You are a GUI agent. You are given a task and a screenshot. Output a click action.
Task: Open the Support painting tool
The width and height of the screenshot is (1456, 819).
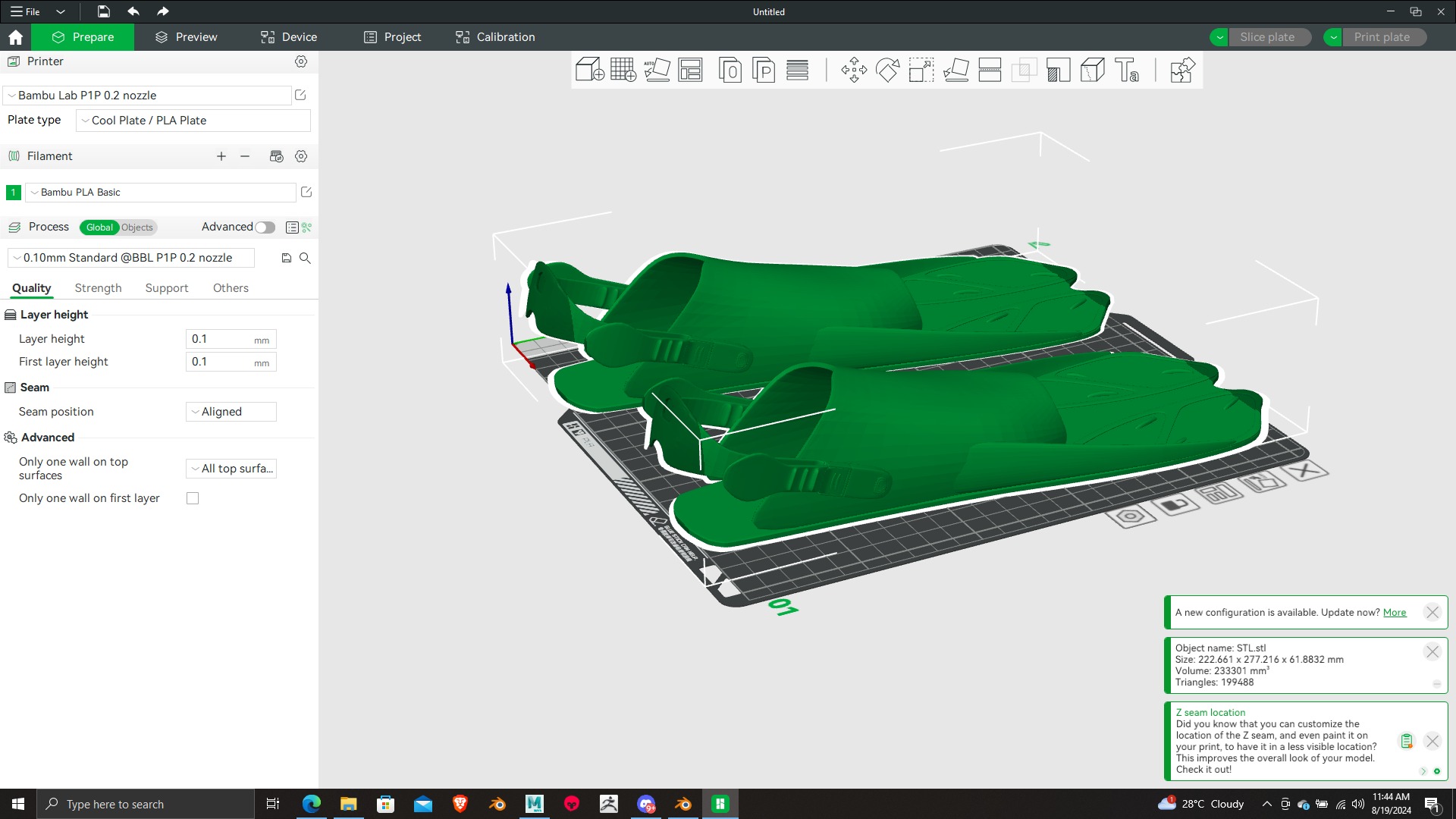point(1058,70)
